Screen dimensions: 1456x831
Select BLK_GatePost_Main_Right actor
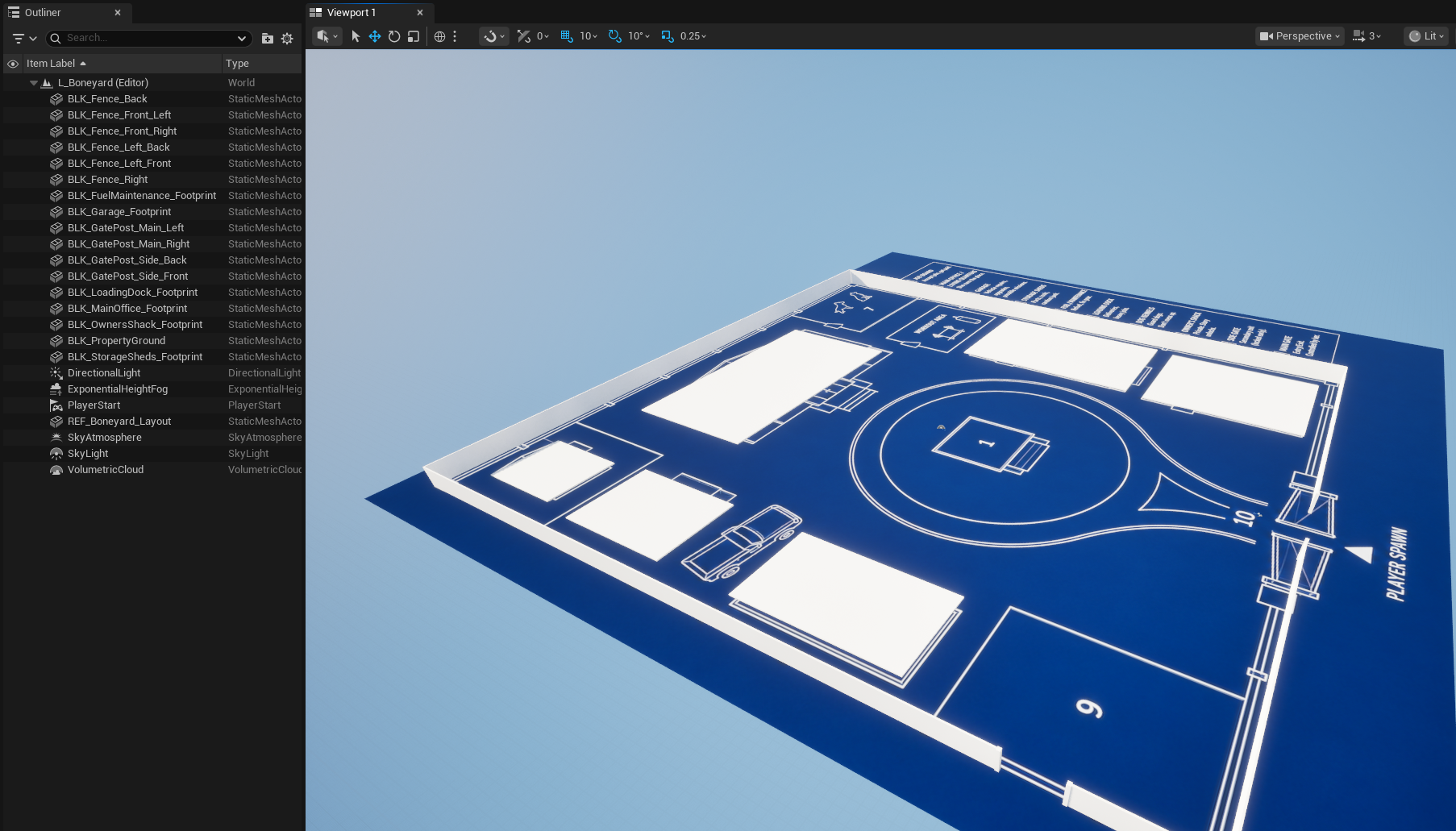point(128,244)
